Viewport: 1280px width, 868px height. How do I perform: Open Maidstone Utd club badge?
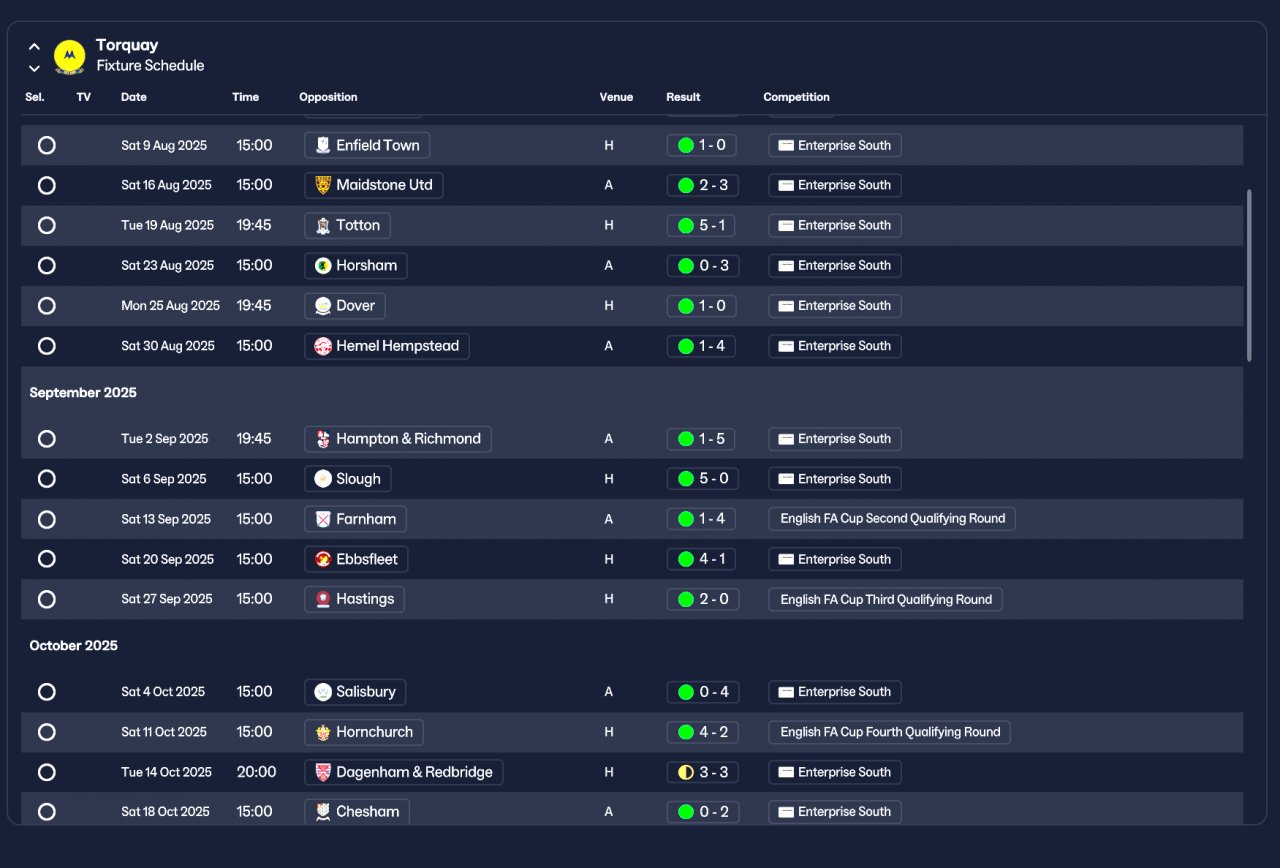coord(322,185)
